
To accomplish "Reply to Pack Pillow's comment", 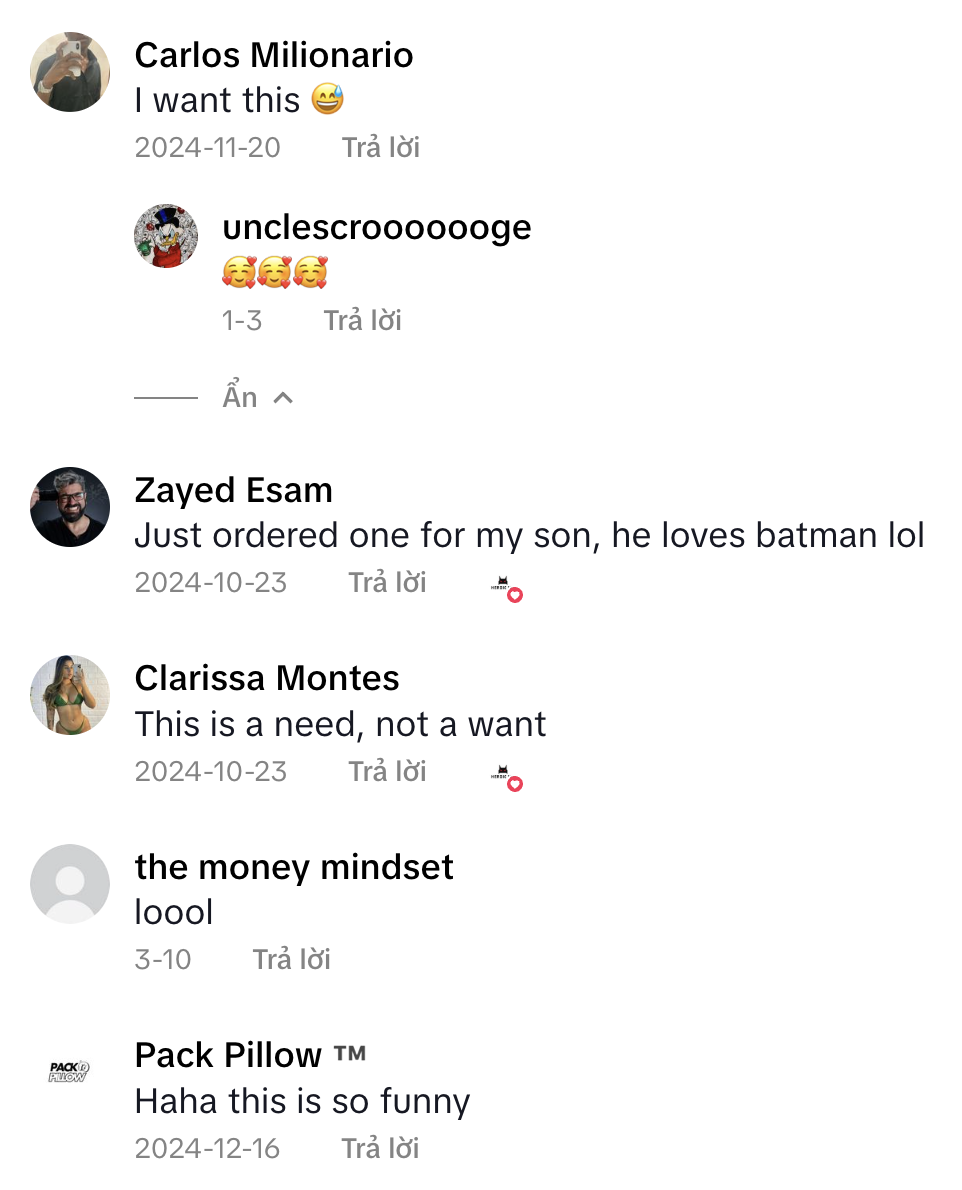I will (380, 1148).
